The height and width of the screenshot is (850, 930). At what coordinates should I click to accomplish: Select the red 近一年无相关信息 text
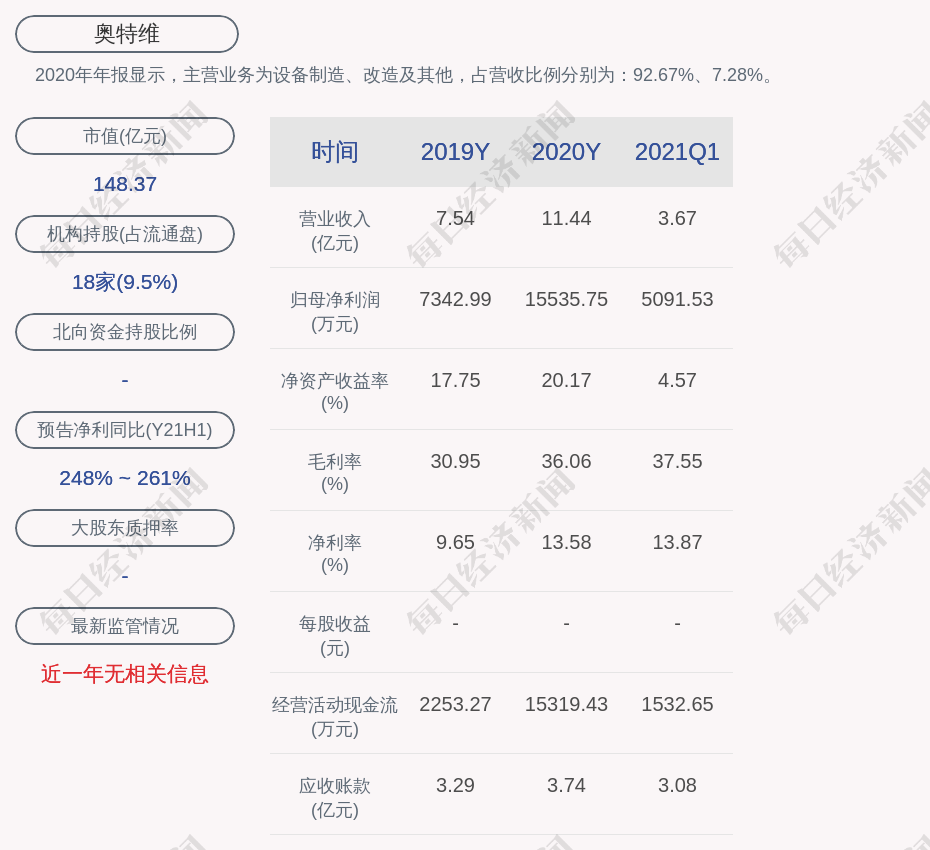coord(125,674)
